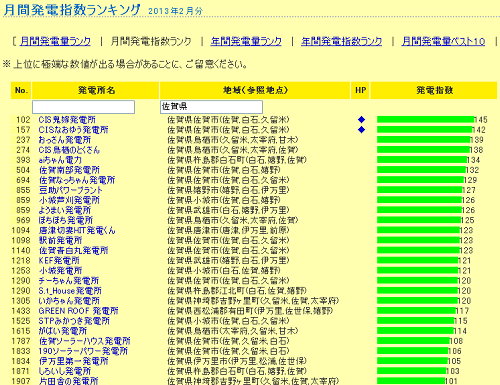Screen dimensions: 500x385
Task: Open KEF発電所 plant link
Action: (x=59, y=260)
